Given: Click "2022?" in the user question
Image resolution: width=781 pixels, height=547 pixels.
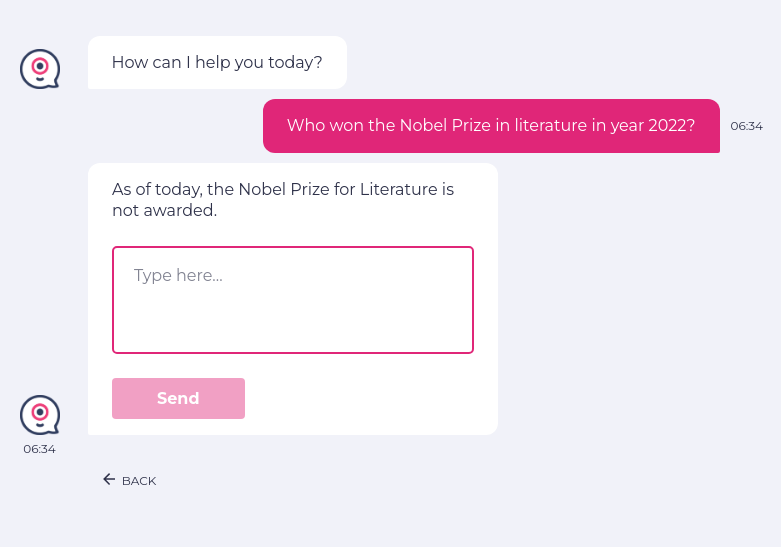Looking at the screenshot, I should pyautogui.click(x=670, y=126).
